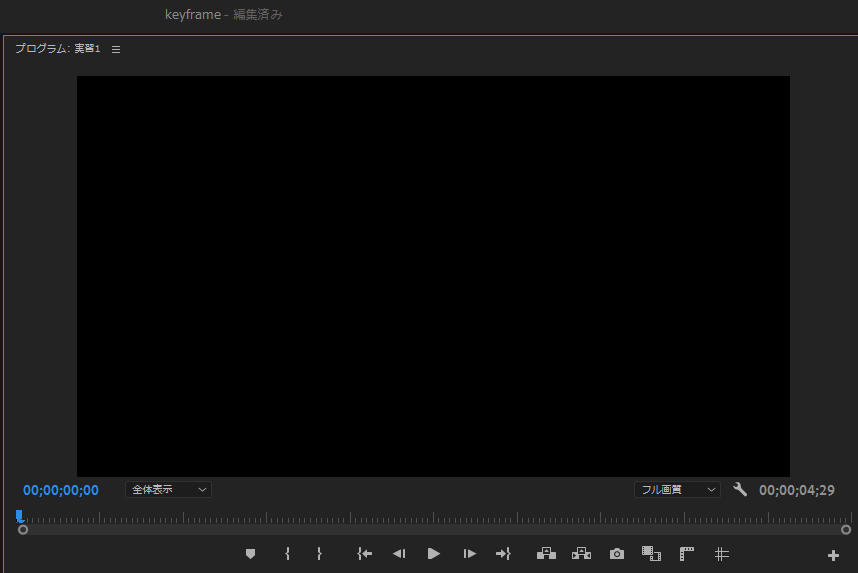Click the blue current timecode 00;00;00;00
The image size is (858, 573).
(61, 490)
